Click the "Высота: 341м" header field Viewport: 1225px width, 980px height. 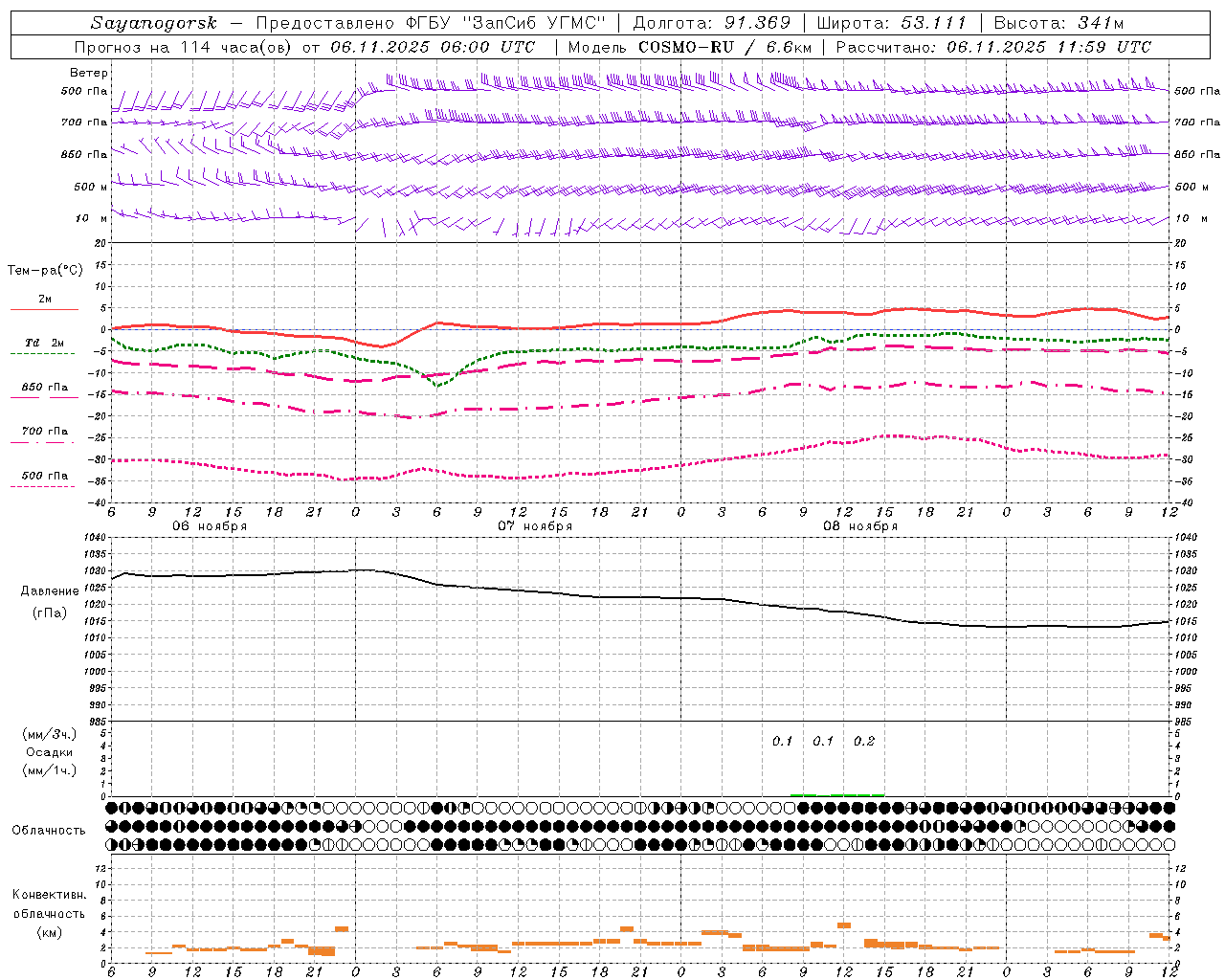[x=1058, y=22]
